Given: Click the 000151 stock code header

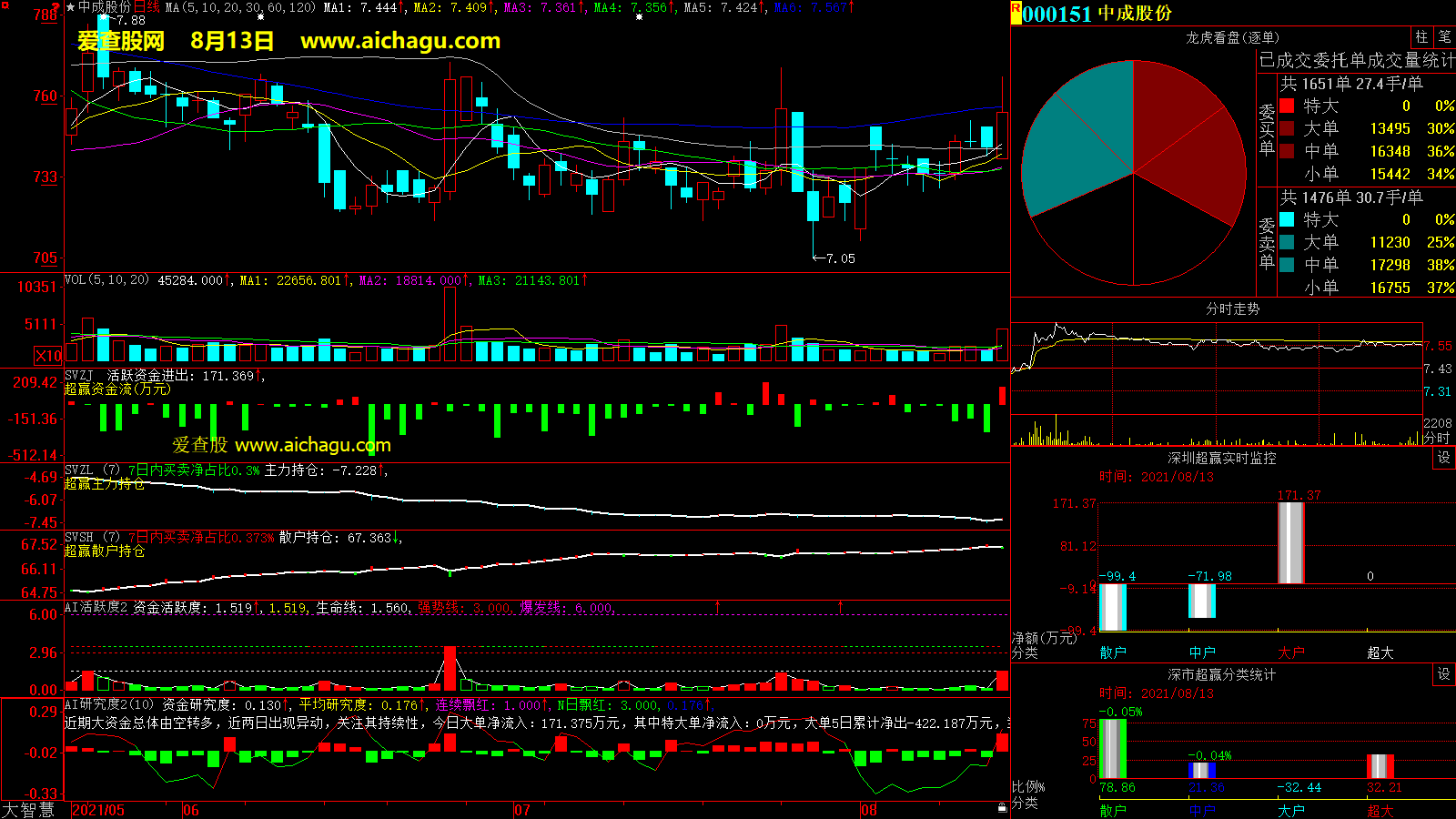Looking at the screenshot, I should [x=1057, y=14].
